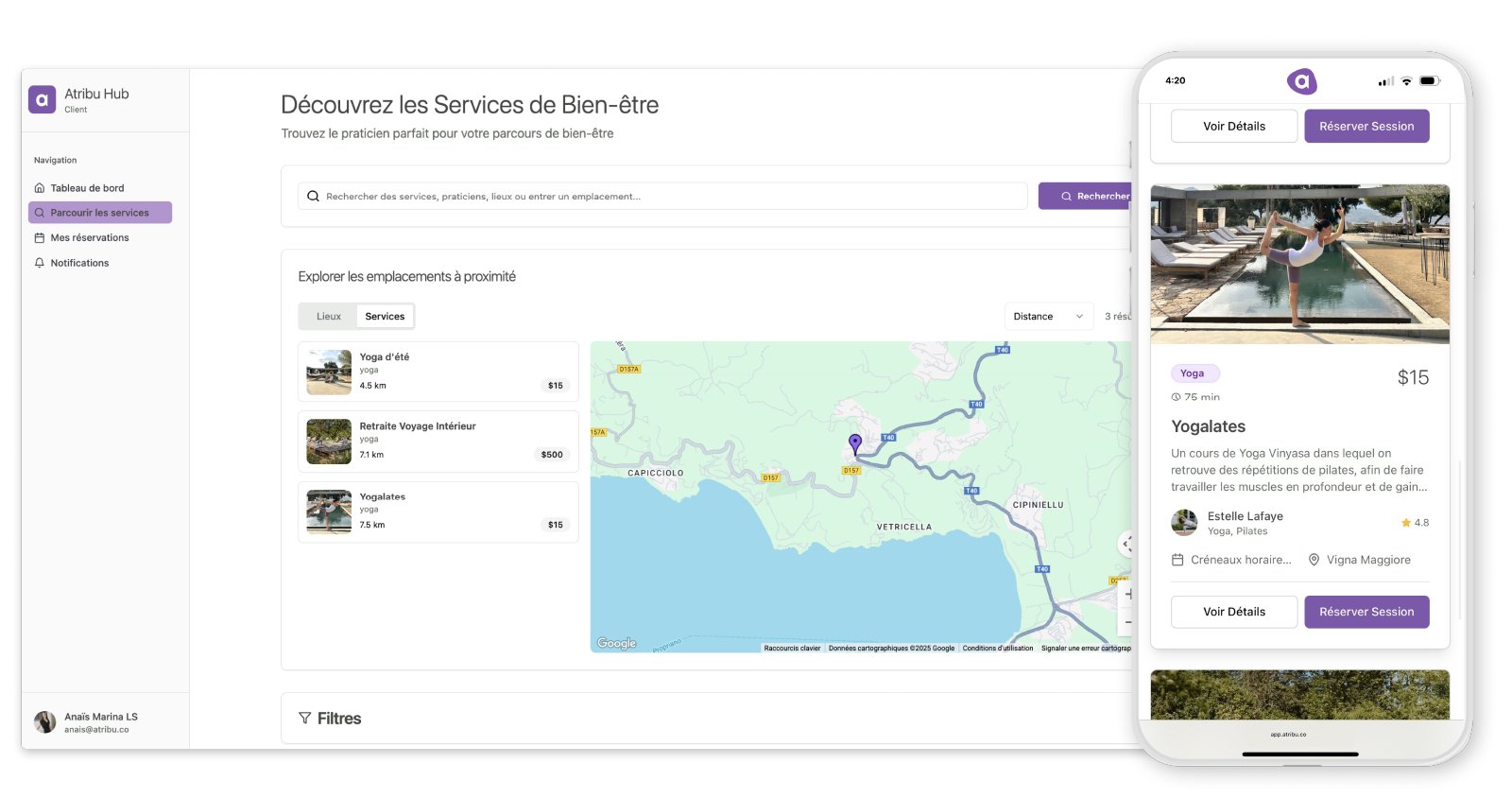Click the Vigna Maggiore location pin icon

1314,560
